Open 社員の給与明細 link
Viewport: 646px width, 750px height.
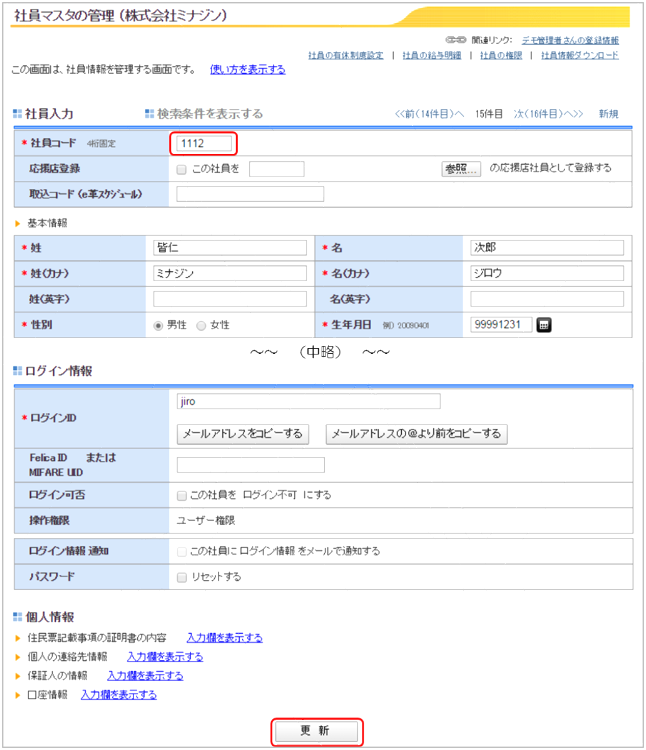coord(432,55)
